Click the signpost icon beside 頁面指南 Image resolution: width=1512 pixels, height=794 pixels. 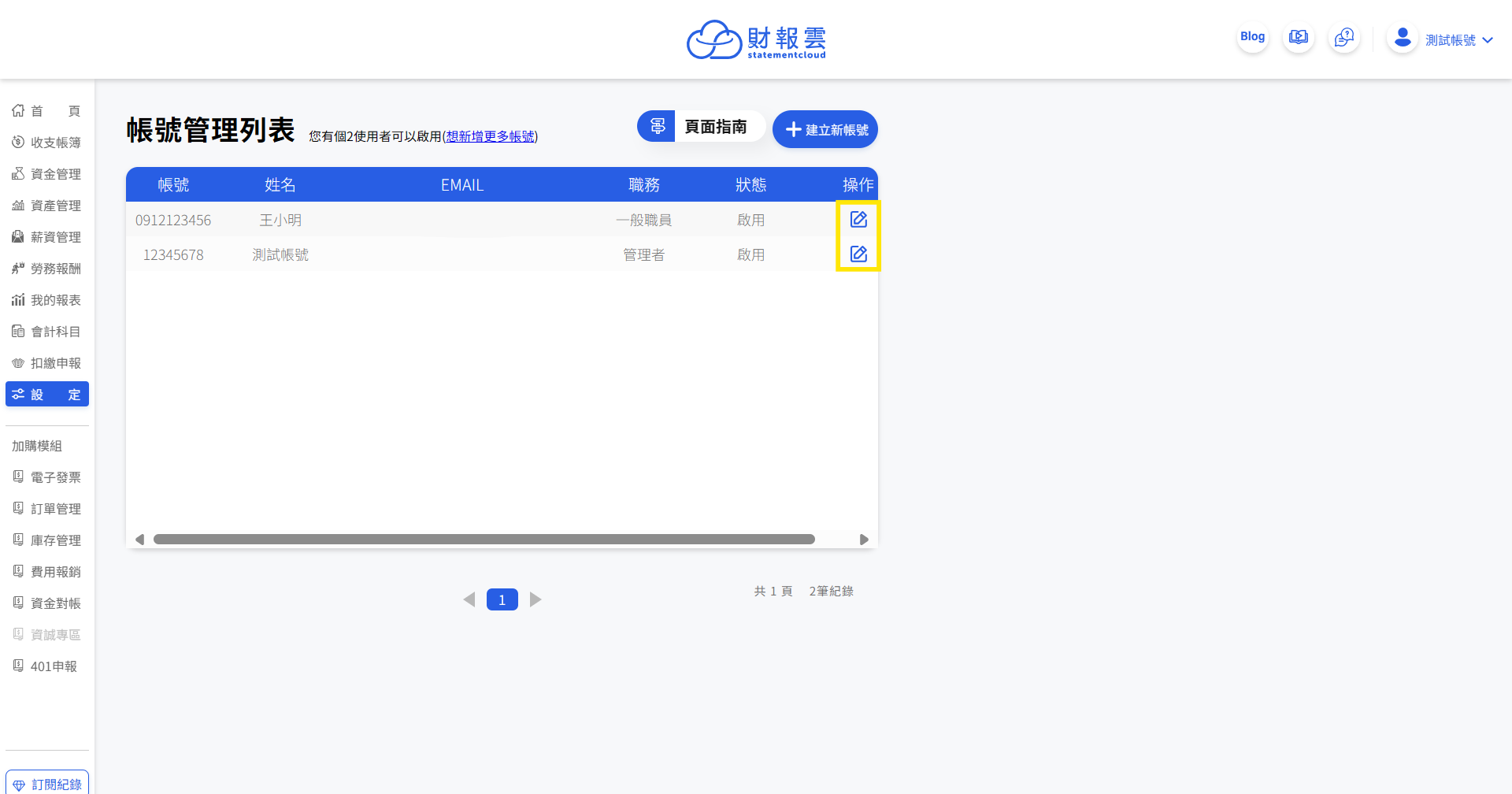tap(657, 126)
